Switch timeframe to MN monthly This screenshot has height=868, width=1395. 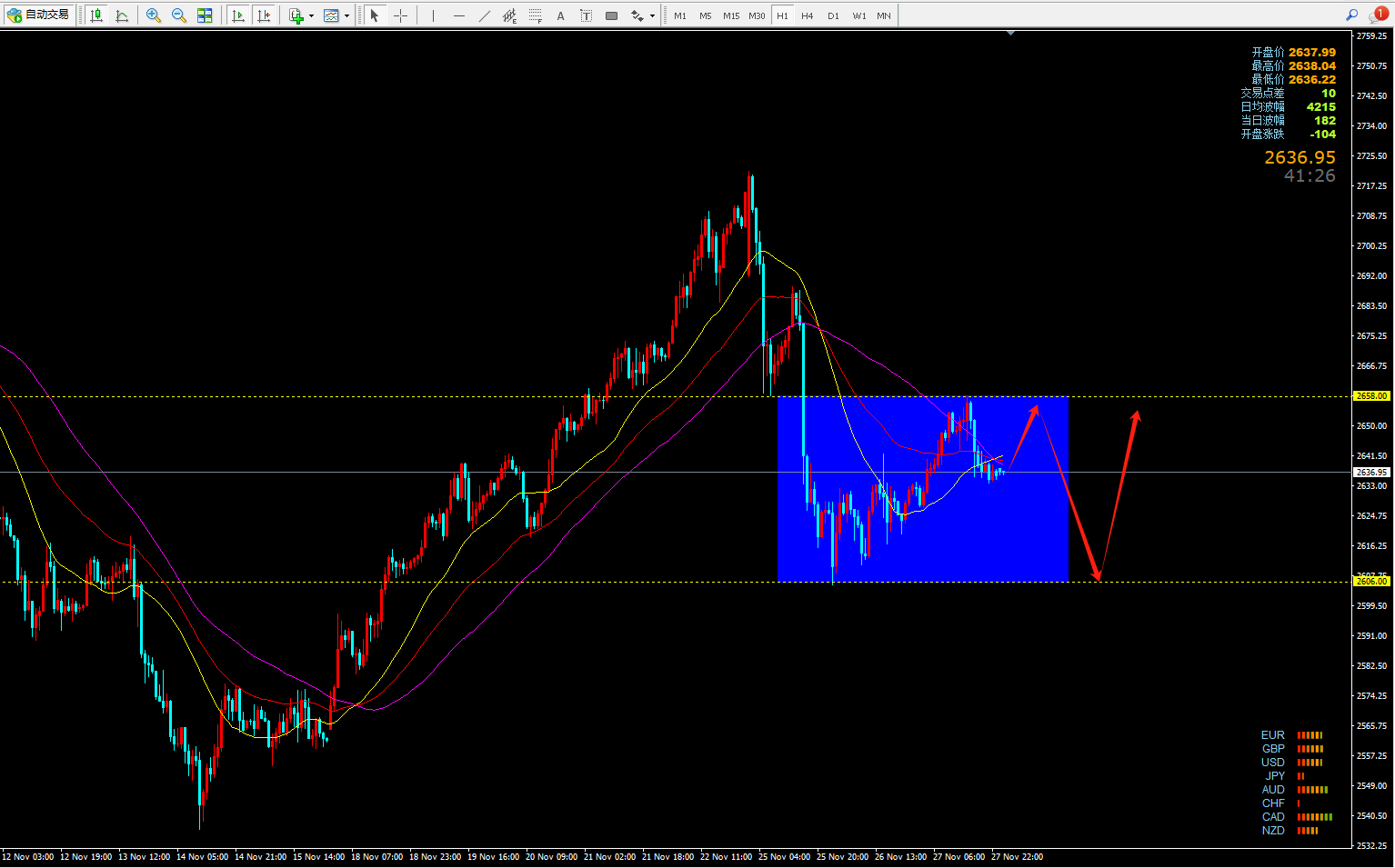(884, 15)
